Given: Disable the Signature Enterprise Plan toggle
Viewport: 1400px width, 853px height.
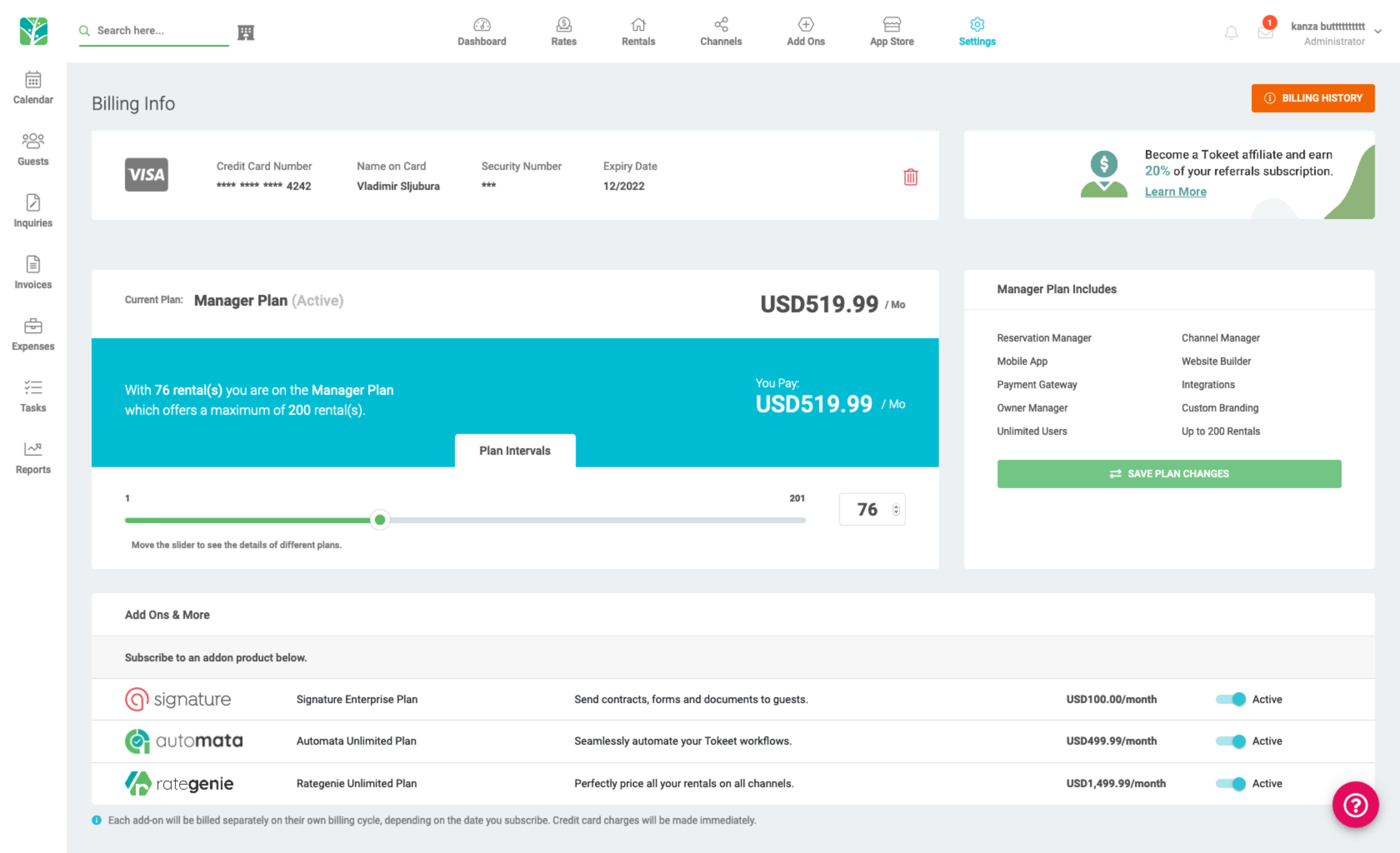Looking at the screenshot, I should tap(1231, 699).
